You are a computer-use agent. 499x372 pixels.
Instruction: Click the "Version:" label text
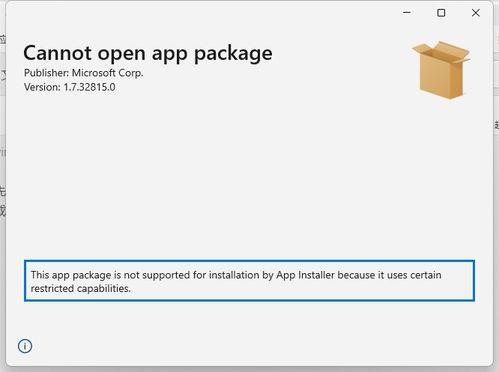42,87
